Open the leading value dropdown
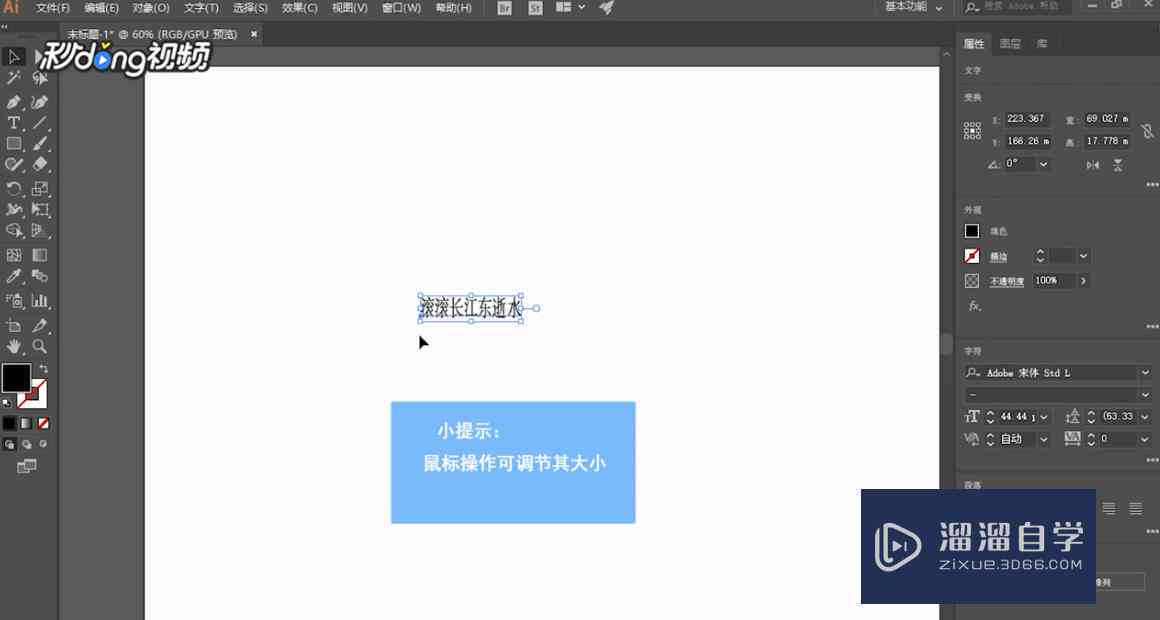 (1145, 417)
